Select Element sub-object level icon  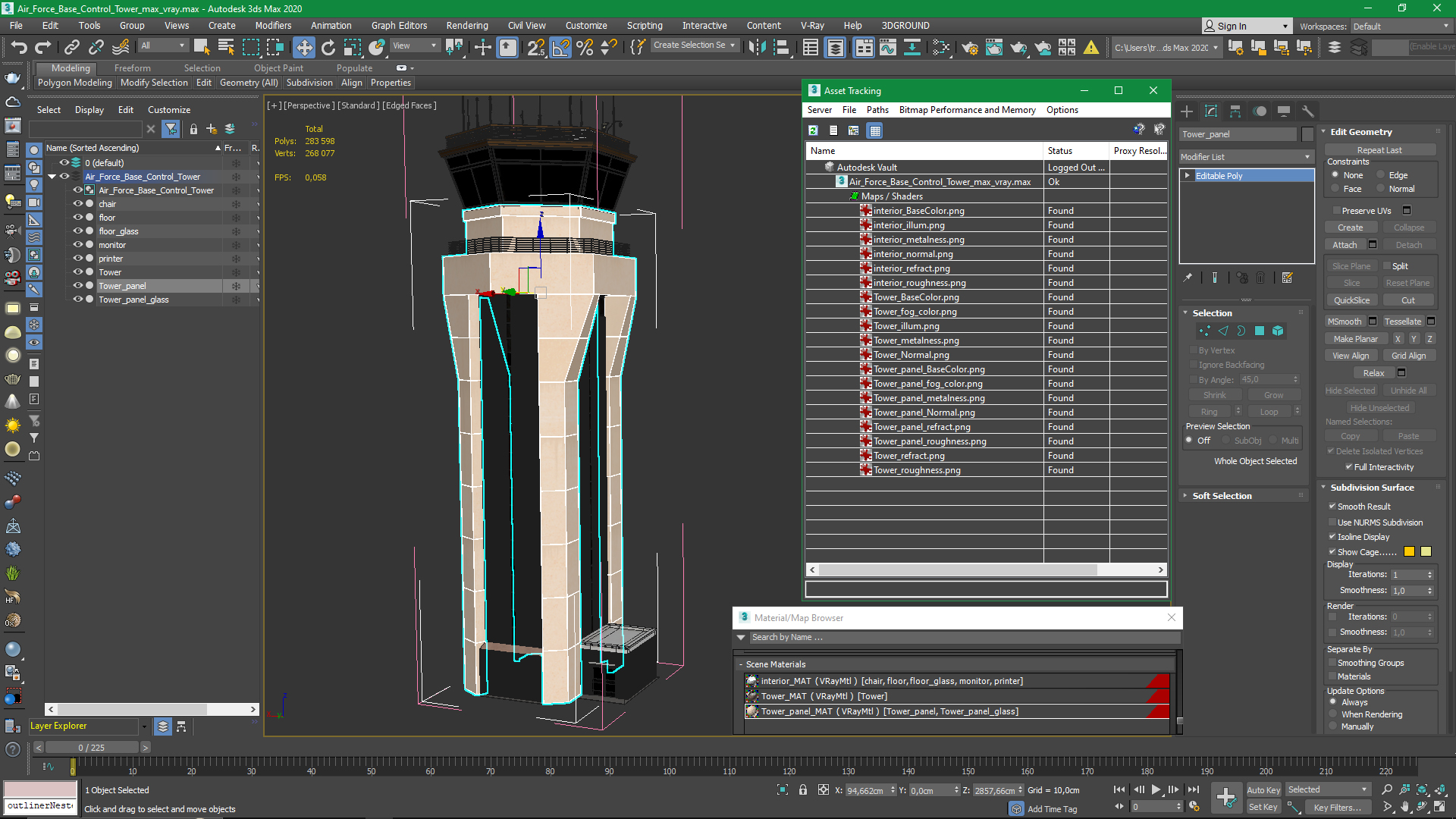[1278, 331]
